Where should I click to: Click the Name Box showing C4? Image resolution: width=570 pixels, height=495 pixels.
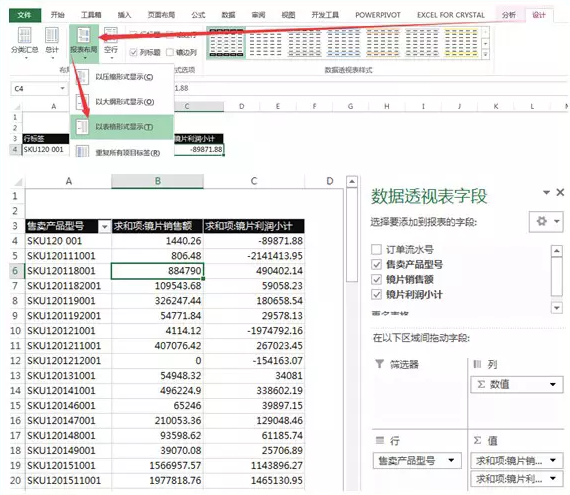39,89
